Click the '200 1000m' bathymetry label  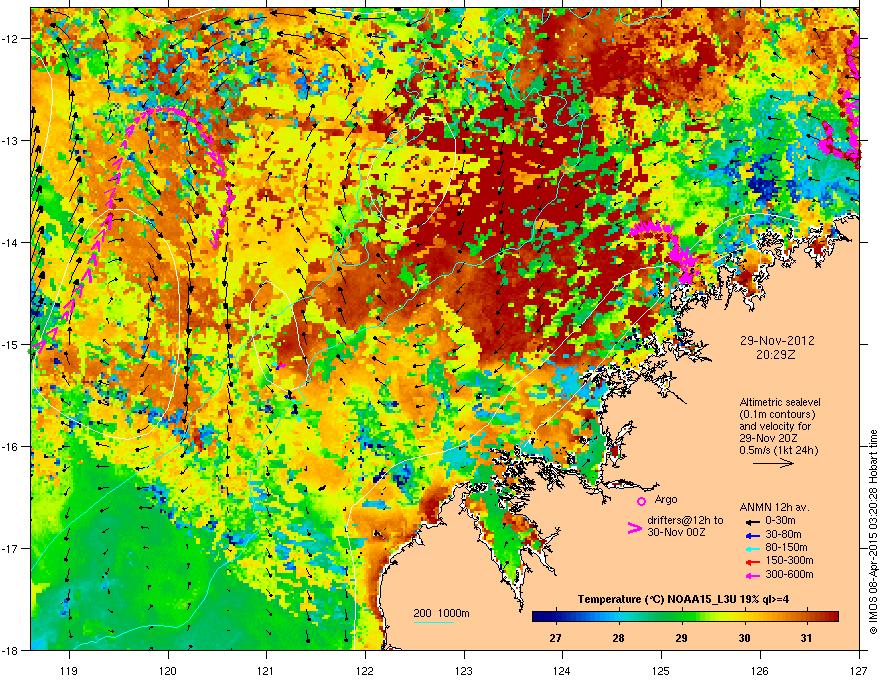tap(441, 613)
